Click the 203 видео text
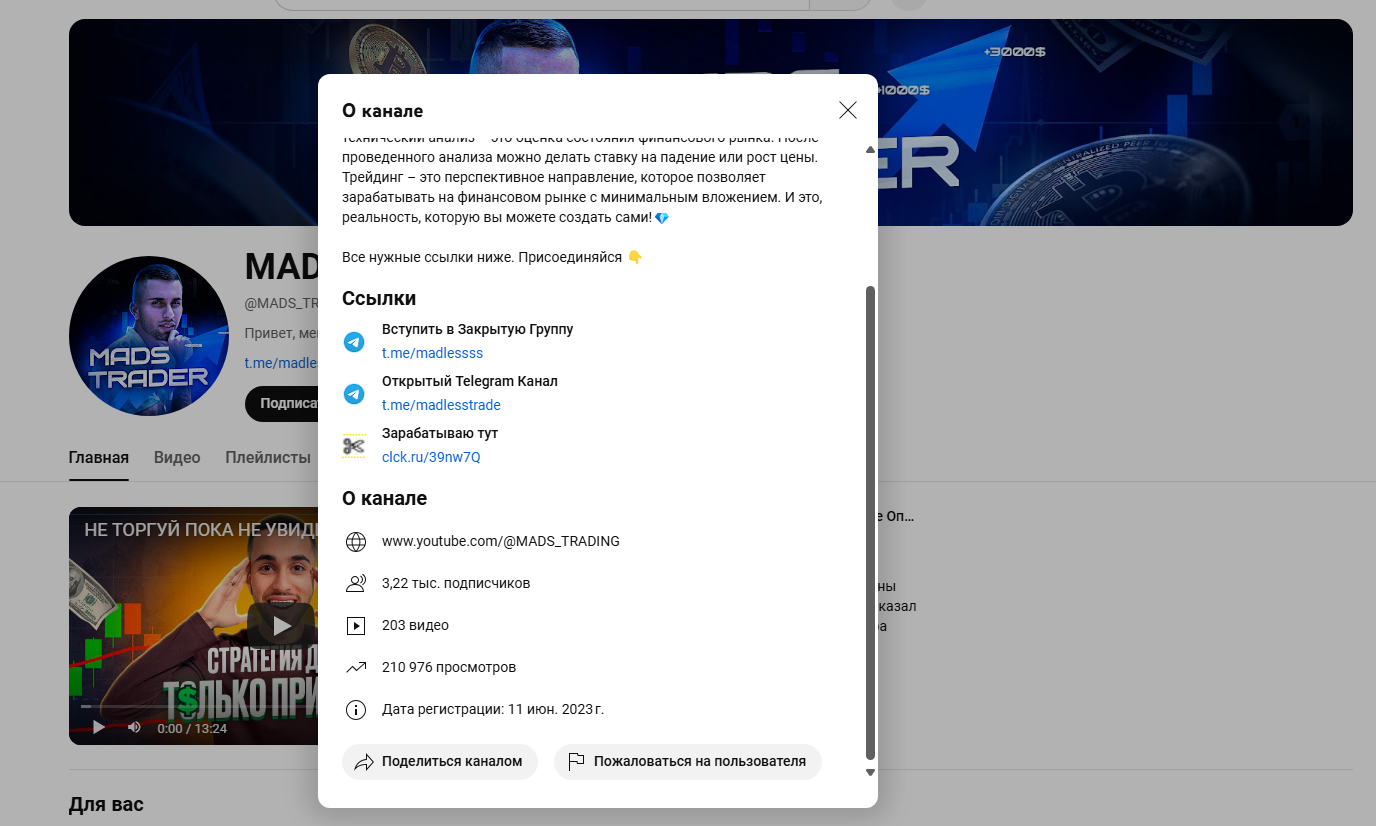The width and height of the screenshot is (1376, 826). [x=415, y=625]
